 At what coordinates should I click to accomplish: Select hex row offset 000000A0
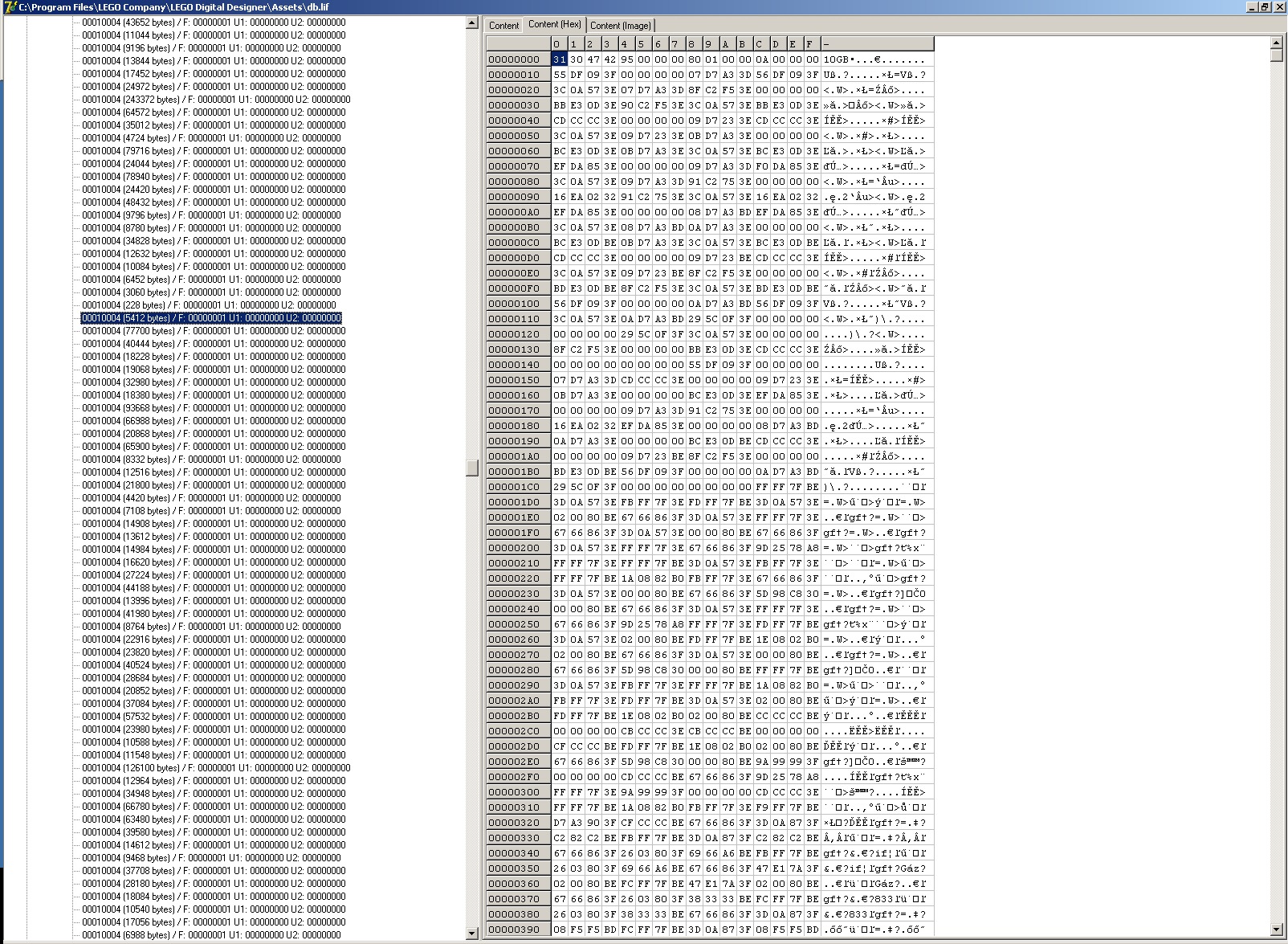tap(519, 212)
